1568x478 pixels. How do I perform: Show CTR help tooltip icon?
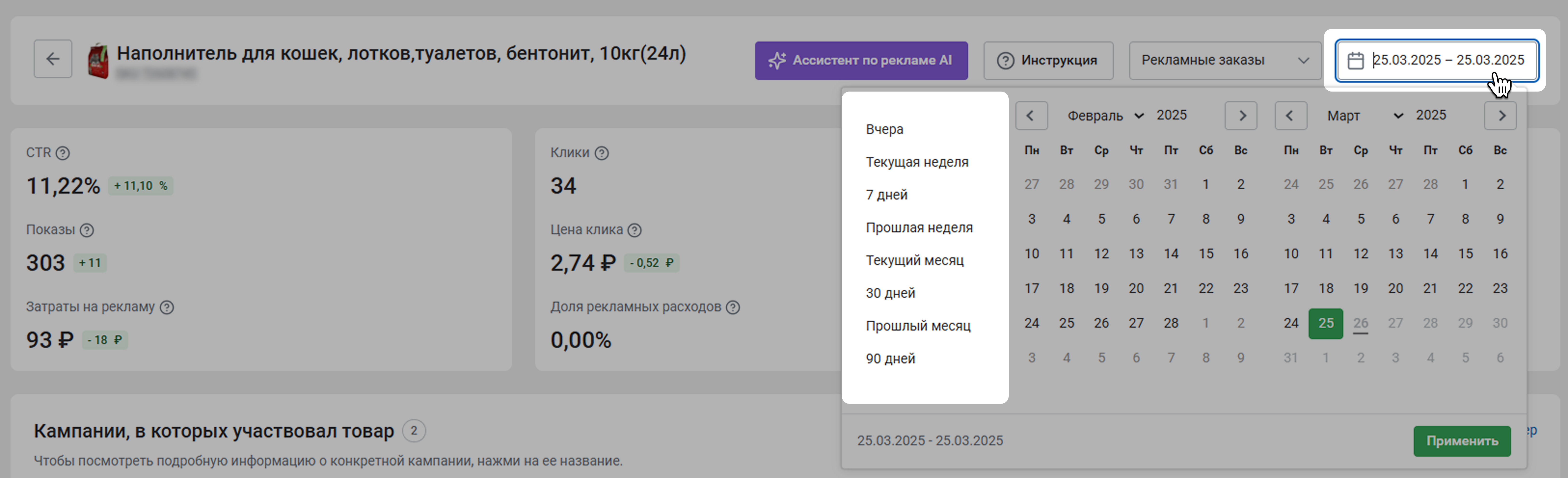63,153
